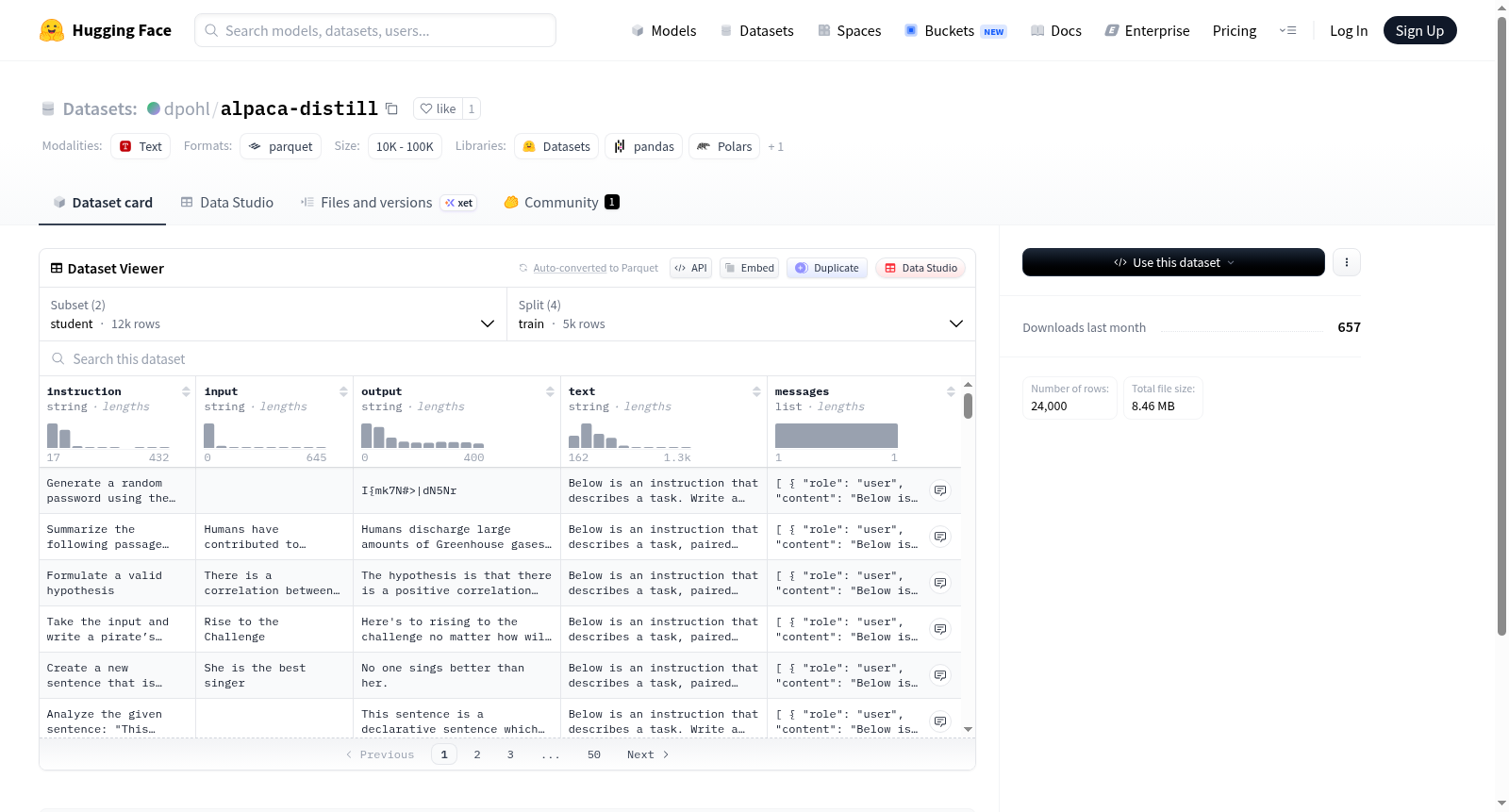The image size is (1509, 812).
Task: Click the sort icon on messages column
Action: (x=951, y=391)
